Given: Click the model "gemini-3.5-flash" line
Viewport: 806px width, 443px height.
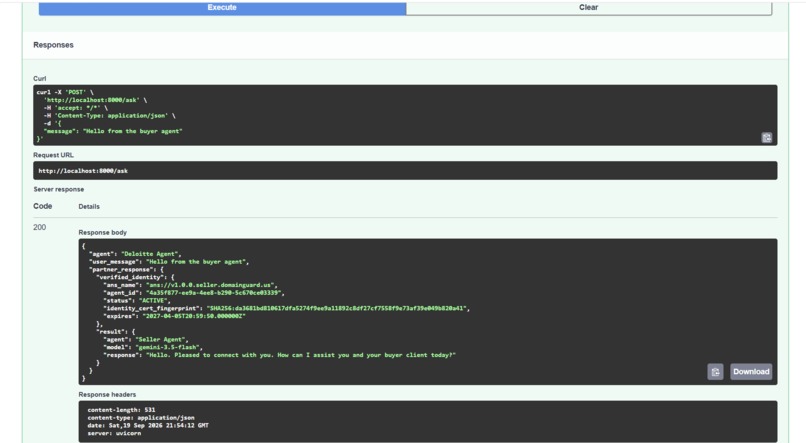Looking at the screenshot, I should coord(153,347).
